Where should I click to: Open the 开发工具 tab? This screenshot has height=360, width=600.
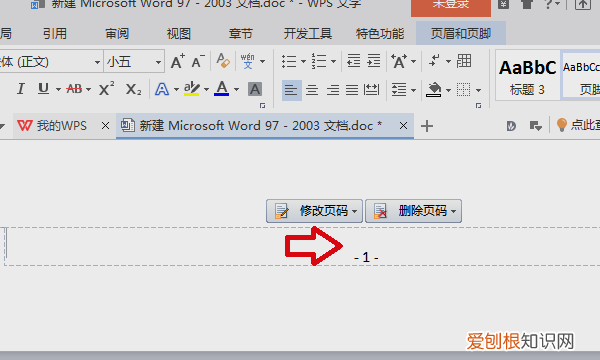pos(308,34)
